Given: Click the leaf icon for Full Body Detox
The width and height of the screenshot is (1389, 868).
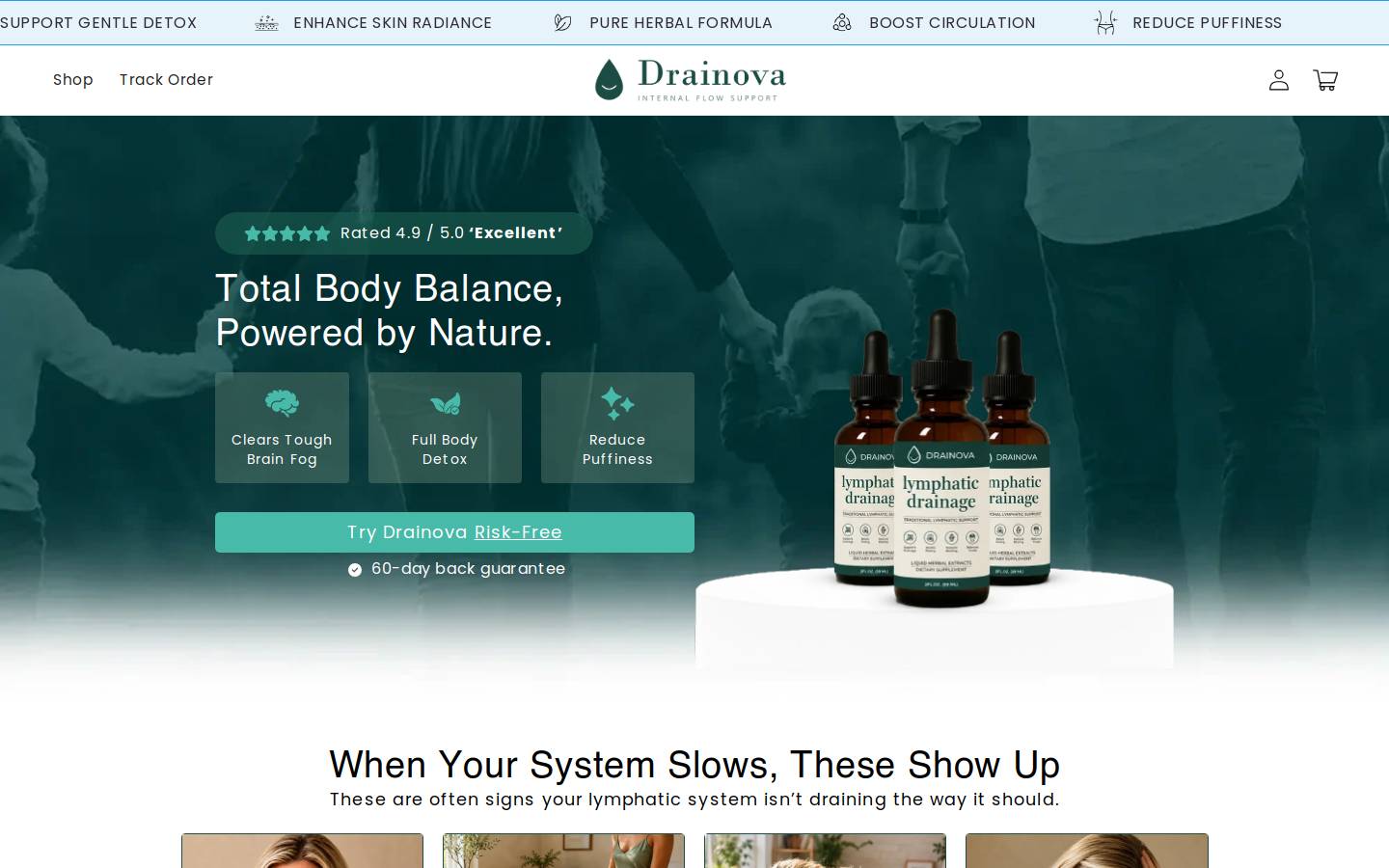Looking at the screenshot, I should click(x=445, y=403).
